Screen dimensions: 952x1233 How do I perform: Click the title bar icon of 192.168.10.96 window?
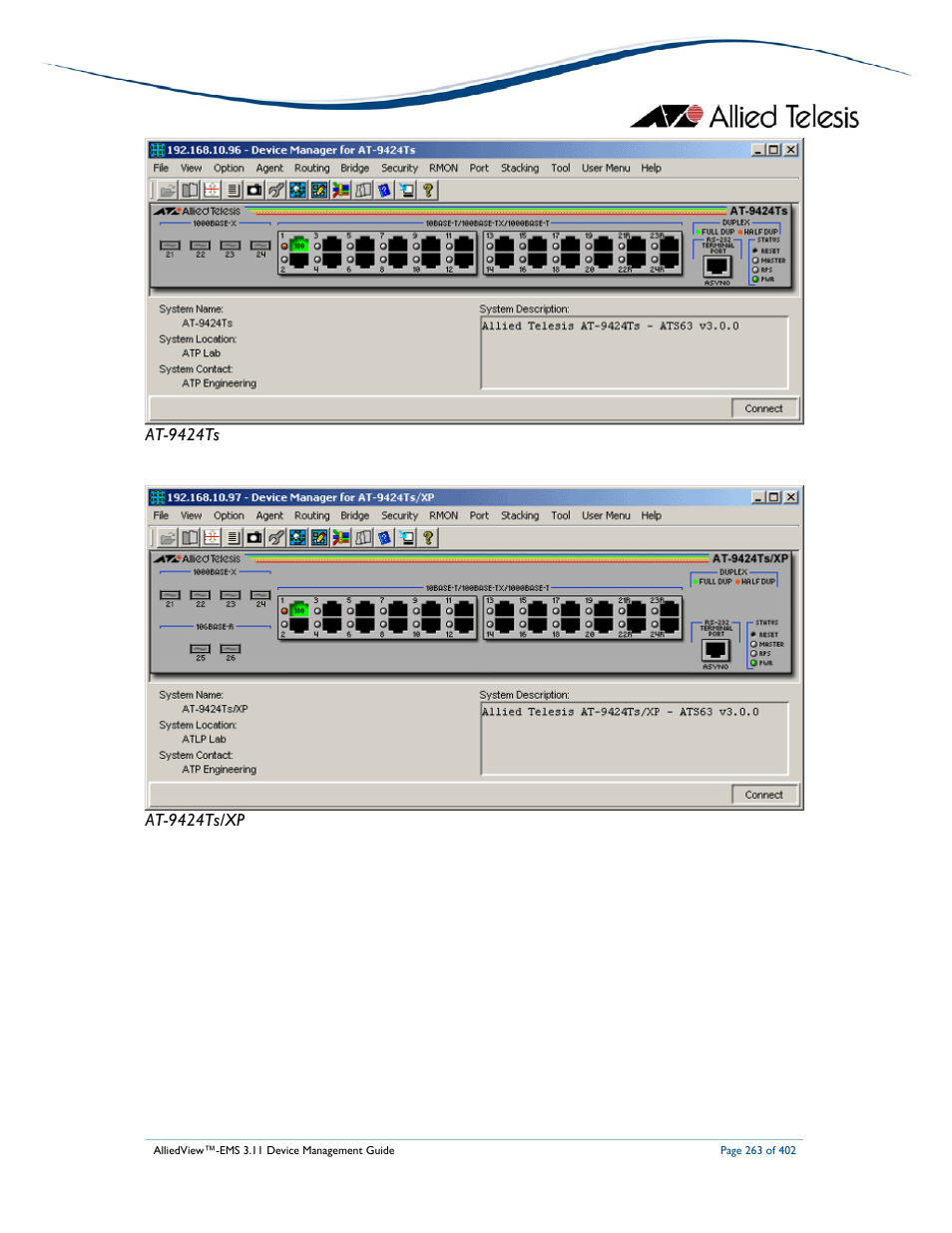[x=157, y=150]
